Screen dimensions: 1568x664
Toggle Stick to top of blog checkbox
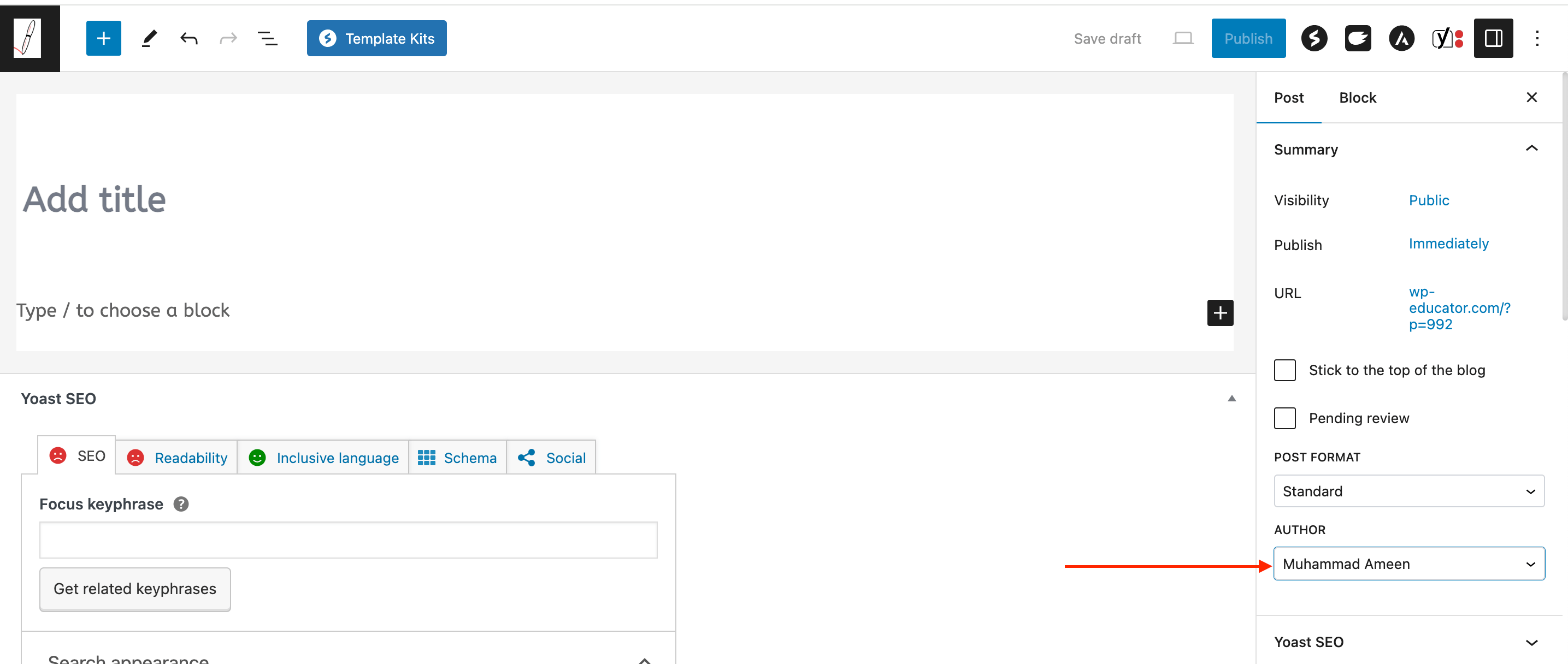1285,370
